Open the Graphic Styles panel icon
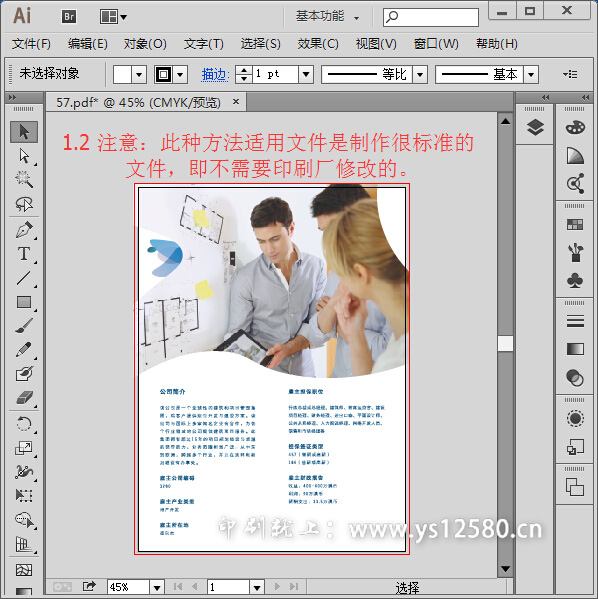This screenshot has width=598, height=599. 575,447
